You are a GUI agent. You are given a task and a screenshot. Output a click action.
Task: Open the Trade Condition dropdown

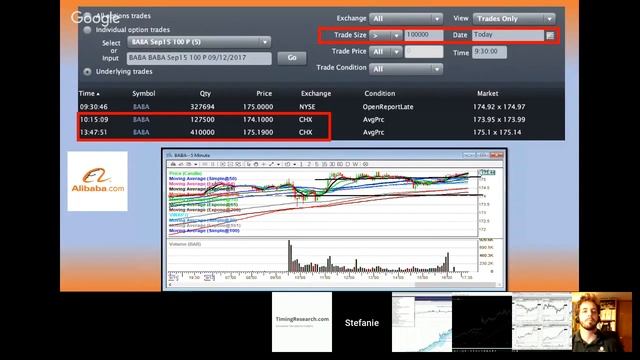[x=406, y=69]
